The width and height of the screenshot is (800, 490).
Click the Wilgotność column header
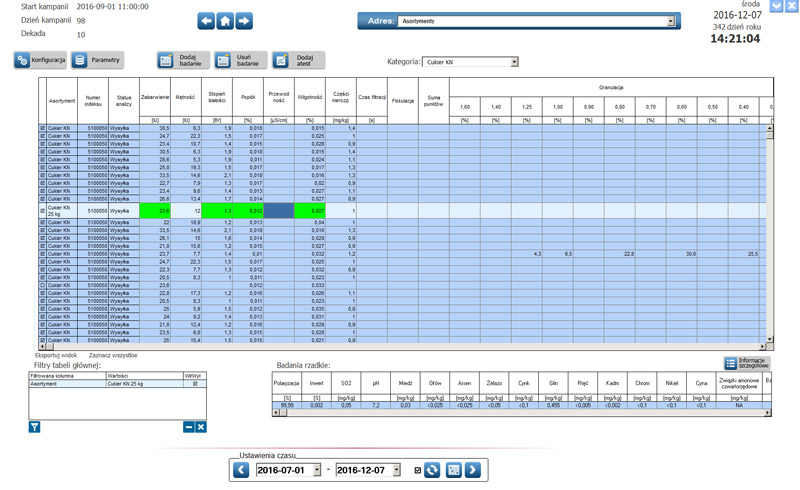coord(310,97)
